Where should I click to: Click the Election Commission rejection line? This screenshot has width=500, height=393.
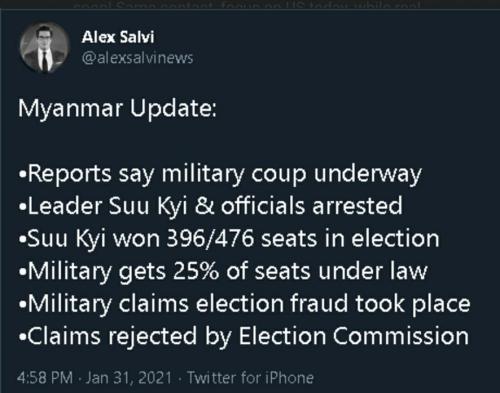[x=244, y=336]
